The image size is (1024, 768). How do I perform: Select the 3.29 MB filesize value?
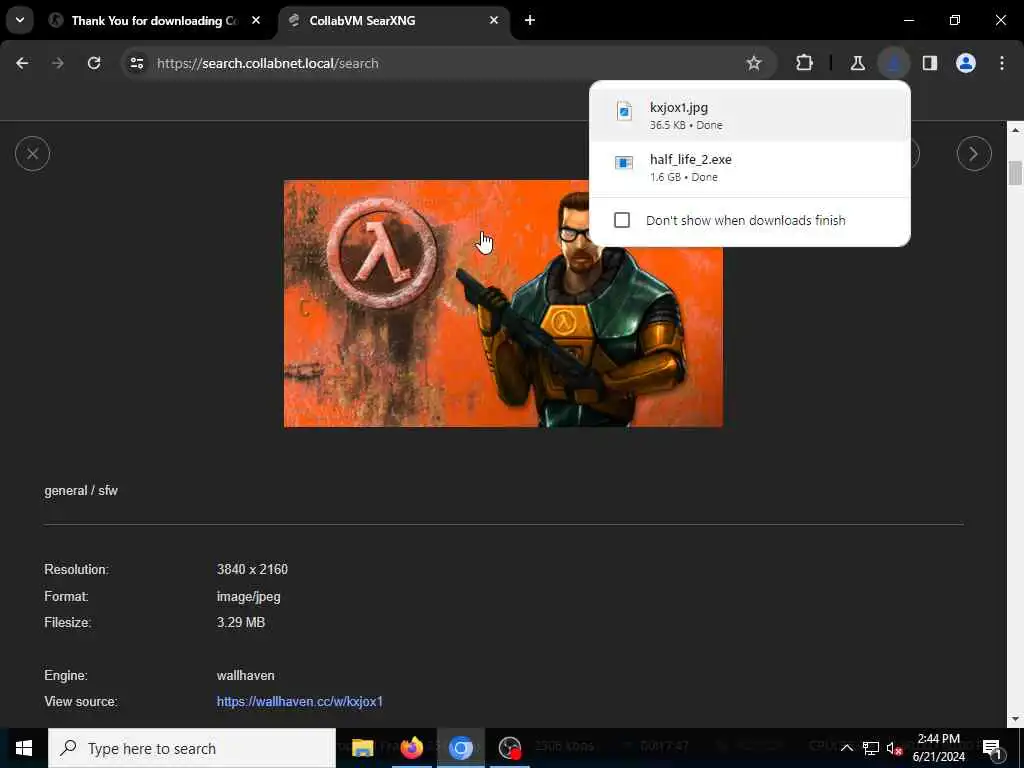[x=241, y=622]
